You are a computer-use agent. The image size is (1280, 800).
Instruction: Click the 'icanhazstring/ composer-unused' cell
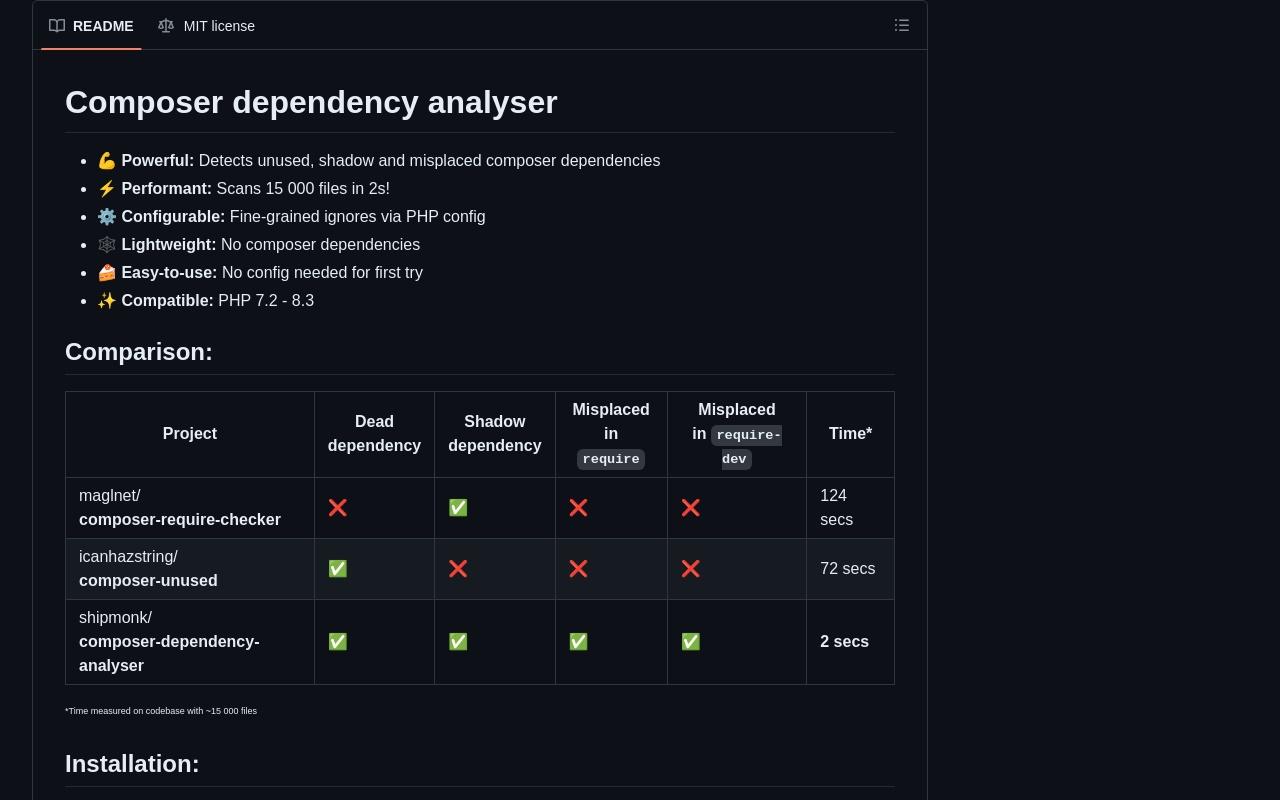pyautogui.click(x=190, y=569)
